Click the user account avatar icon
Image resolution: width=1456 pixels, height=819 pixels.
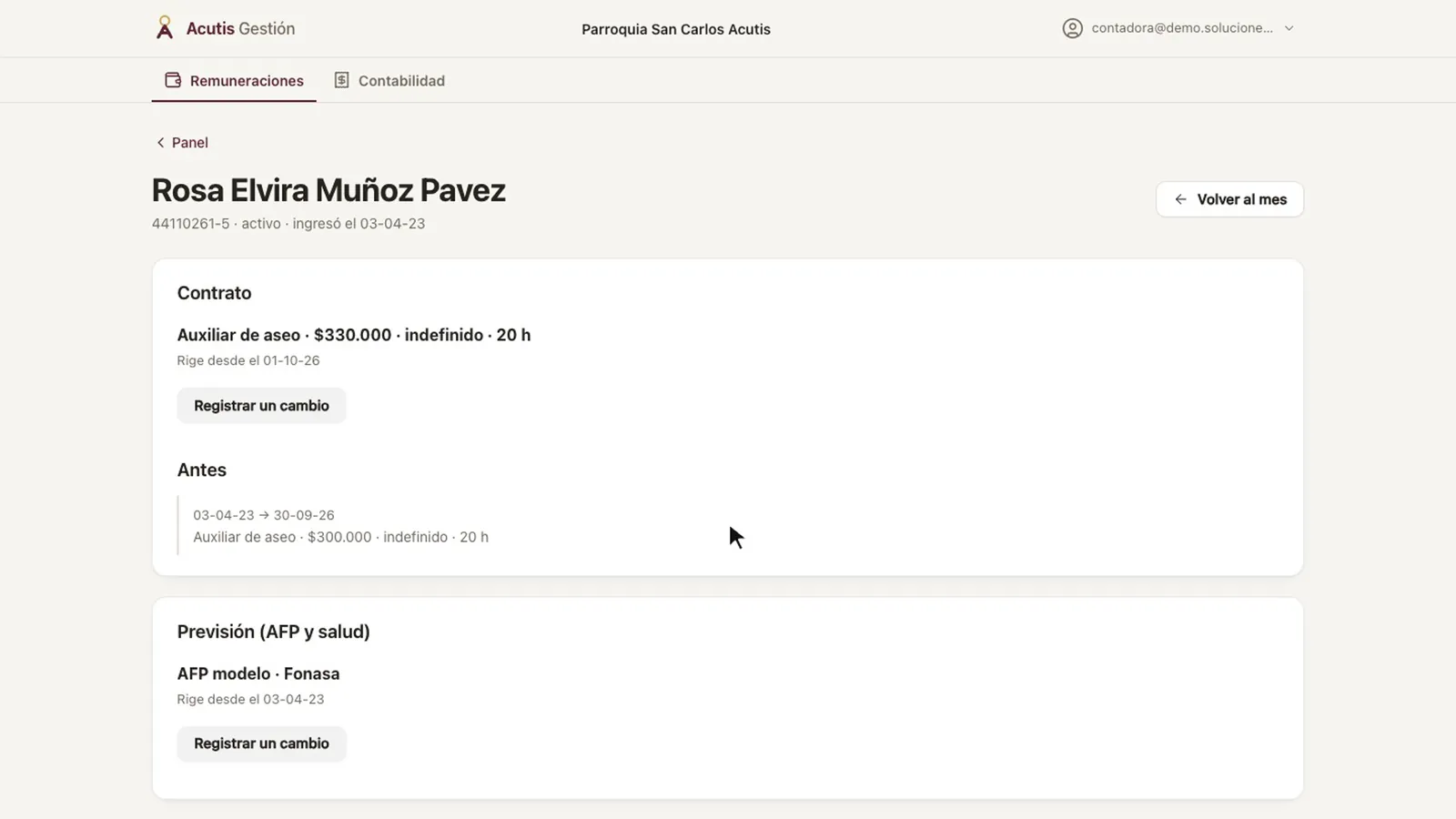pyautogui.click(x=1073, y=28)
